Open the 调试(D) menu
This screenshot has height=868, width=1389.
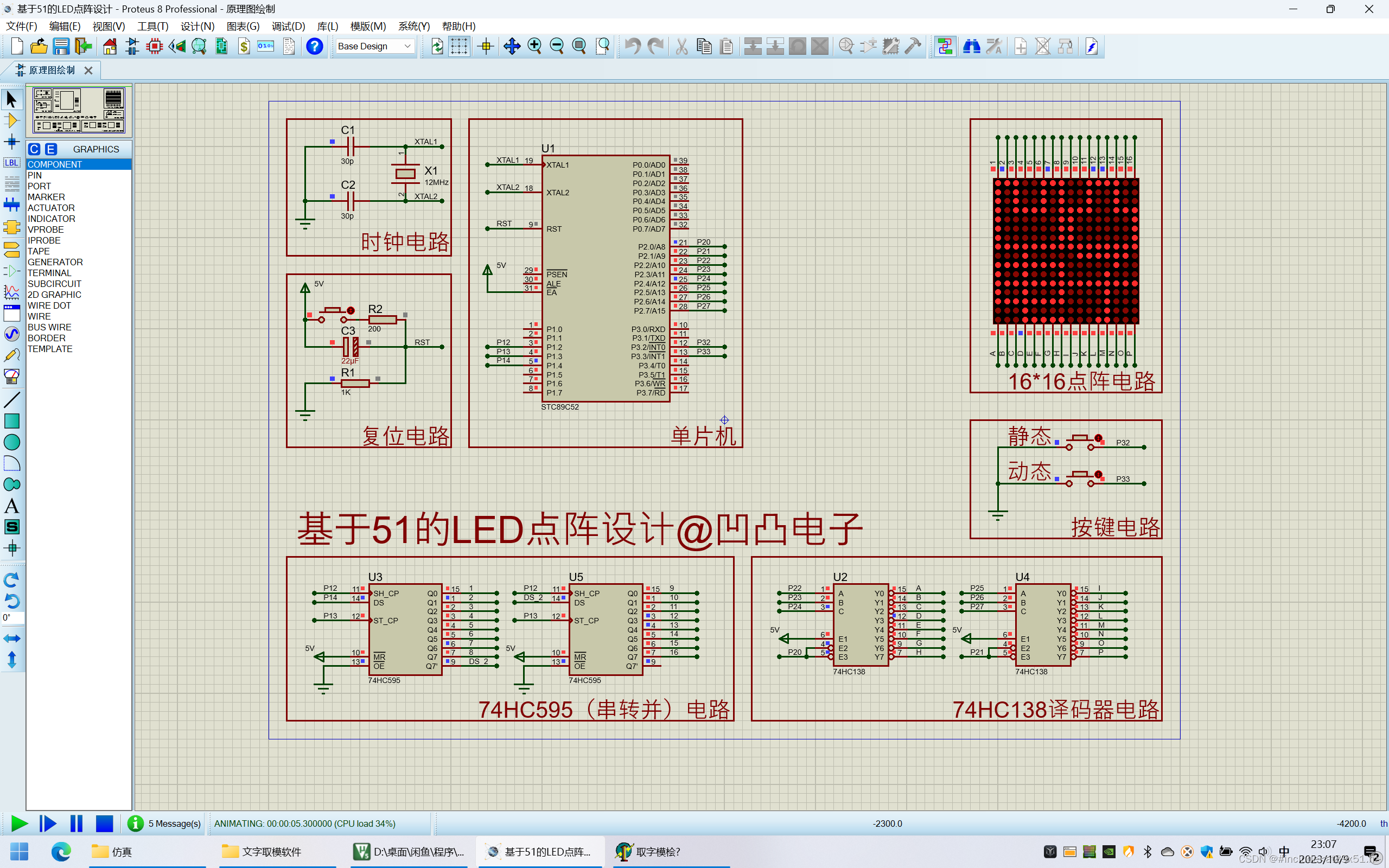[x=288, y=27]
